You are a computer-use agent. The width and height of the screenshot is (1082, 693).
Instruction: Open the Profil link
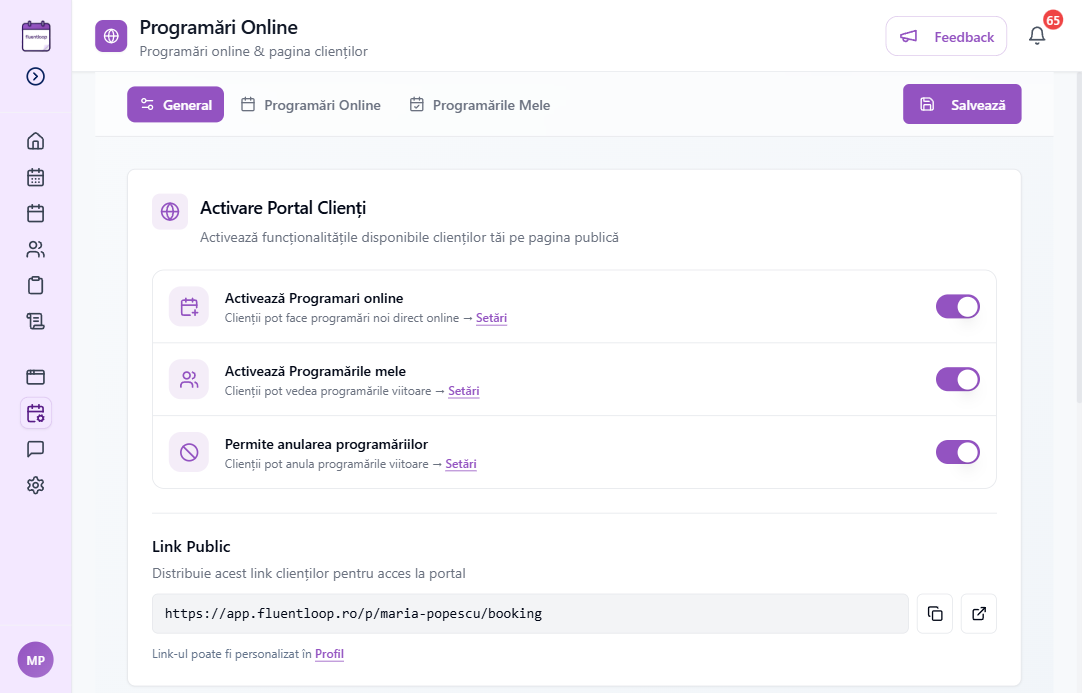click(329, 654)
